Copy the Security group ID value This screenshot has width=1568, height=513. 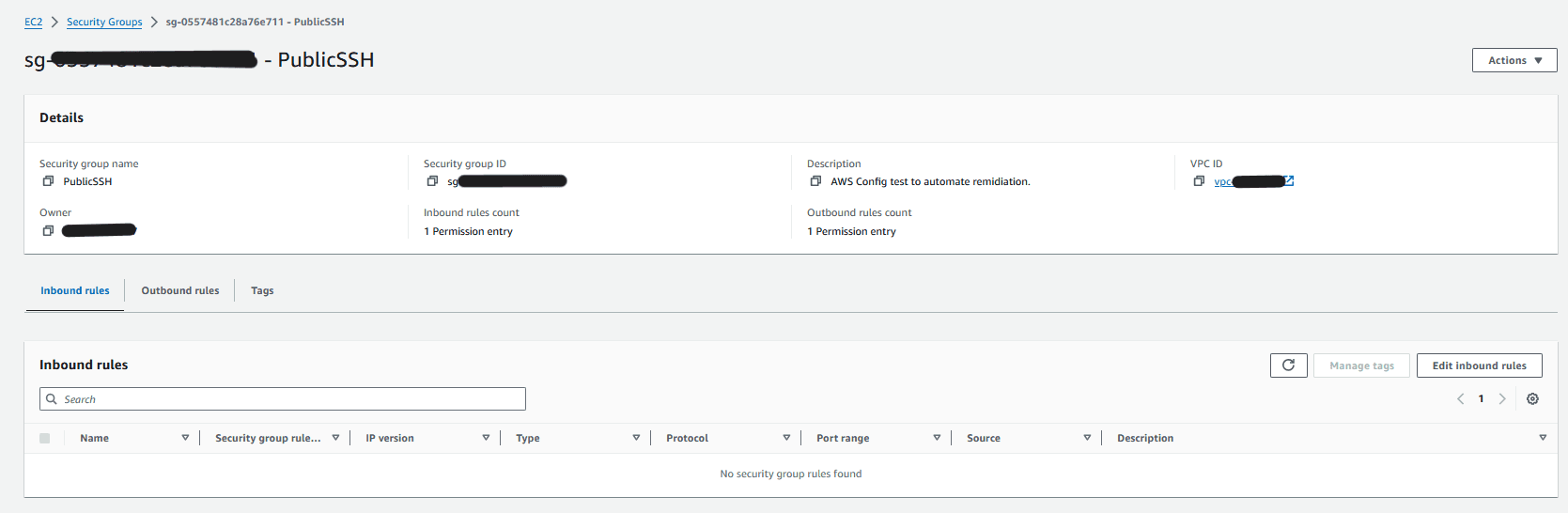[x=432, y=181]
